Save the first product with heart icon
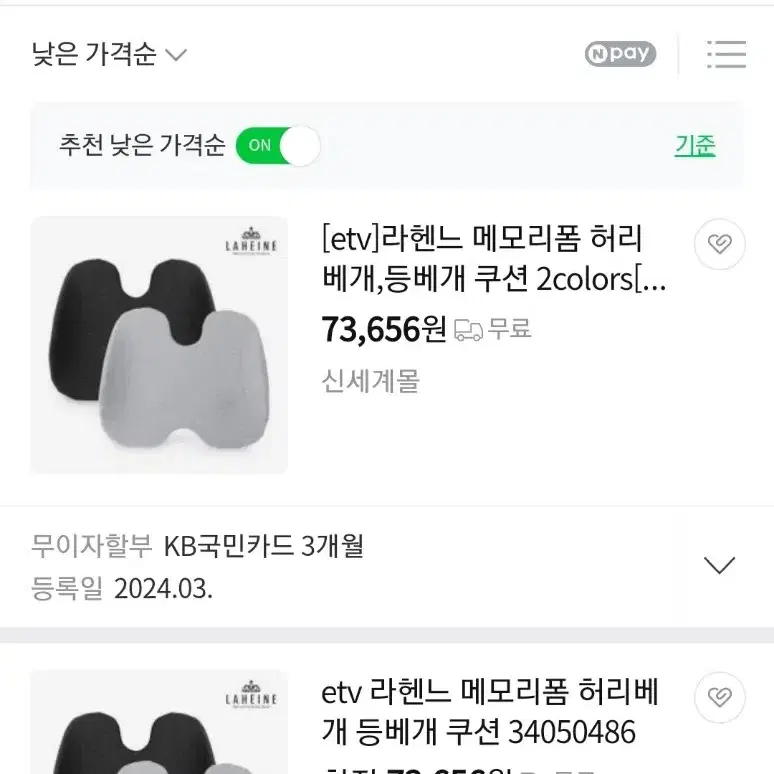Screen dimensions: 774x774 [x=719, y=244]
